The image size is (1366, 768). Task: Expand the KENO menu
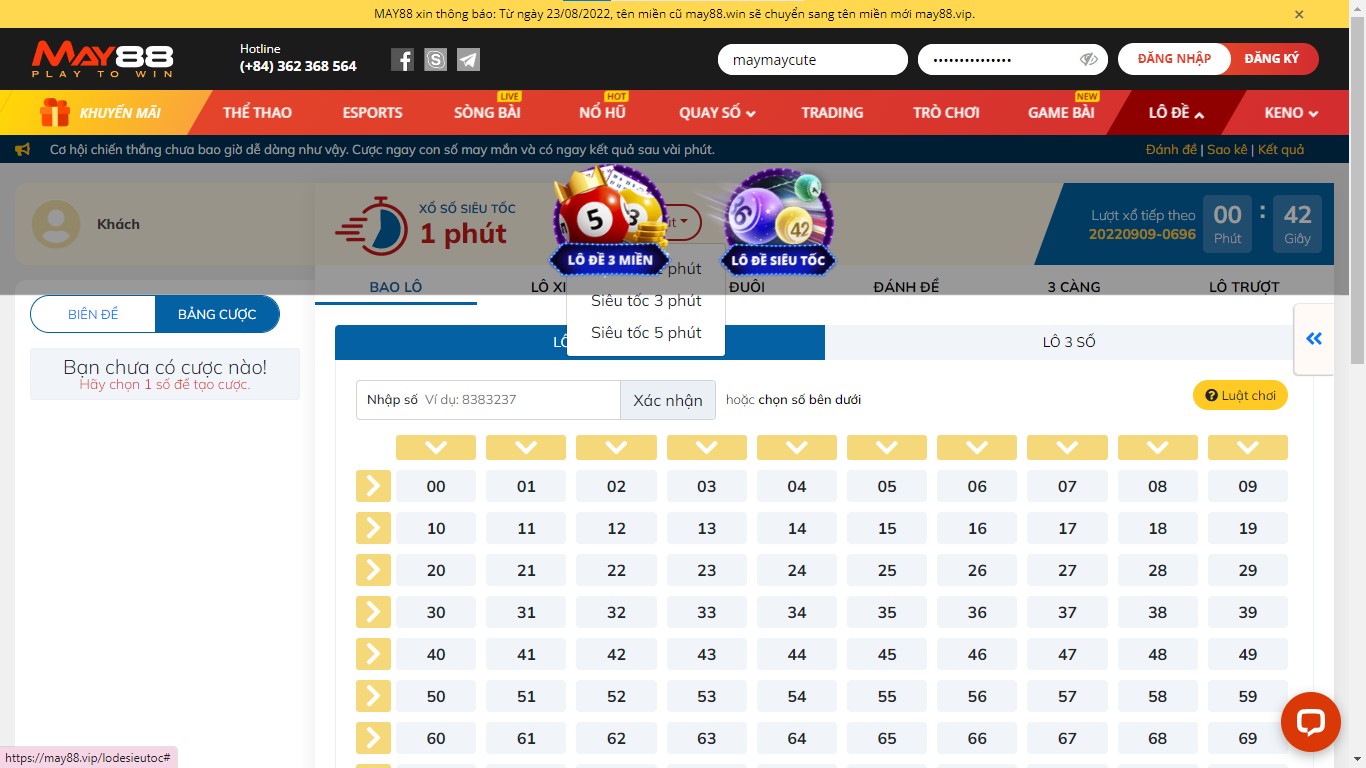point(1291,113)
